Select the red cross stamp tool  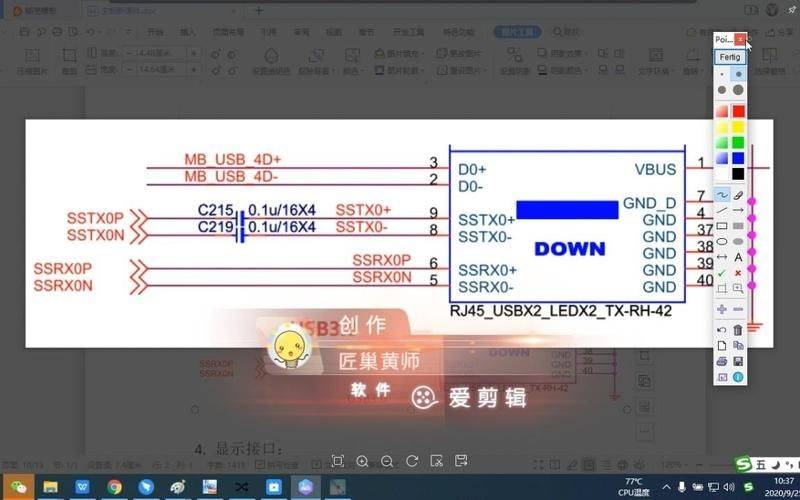738,273
